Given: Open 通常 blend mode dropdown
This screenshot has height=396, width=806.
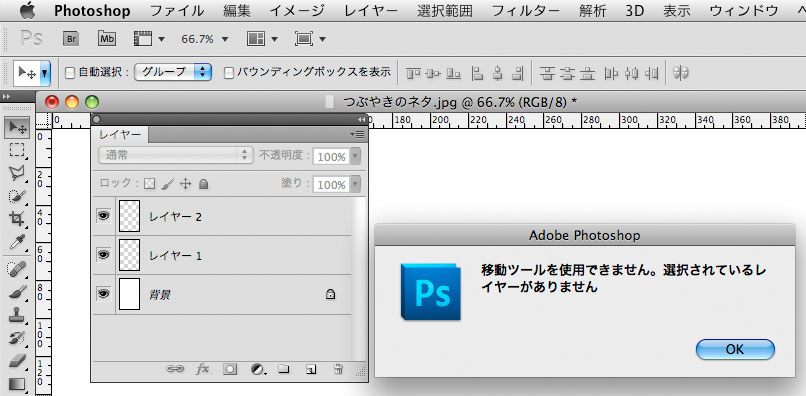Looking at the screenshot, I should 175,155.
